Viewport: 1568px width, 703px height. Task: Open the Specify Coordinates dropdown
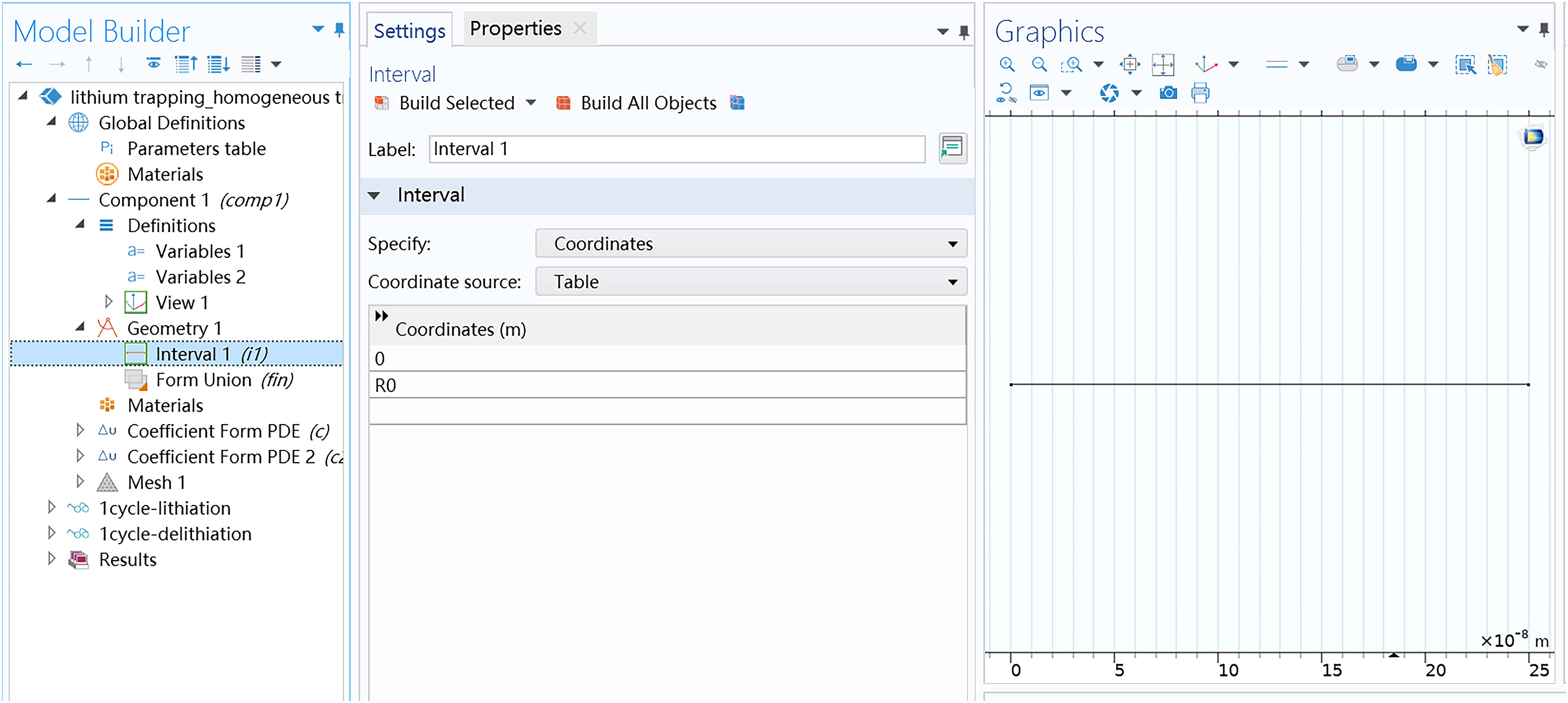coord(750,244)
